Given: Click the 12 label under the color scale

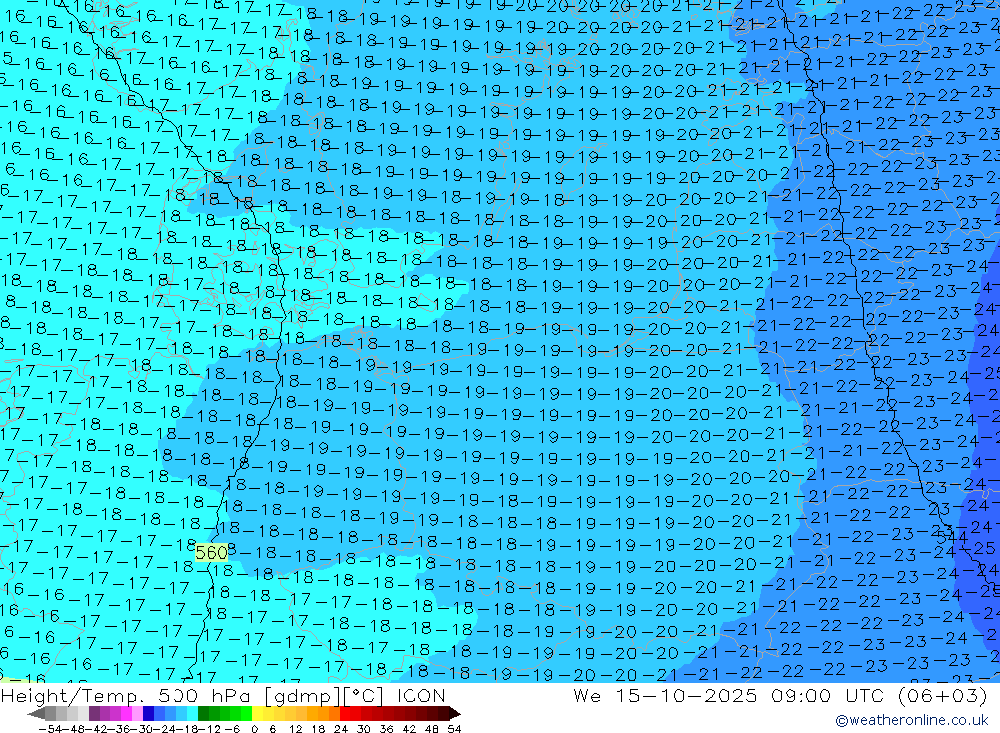Looking at the screenshot, I should tap(296, 729).
